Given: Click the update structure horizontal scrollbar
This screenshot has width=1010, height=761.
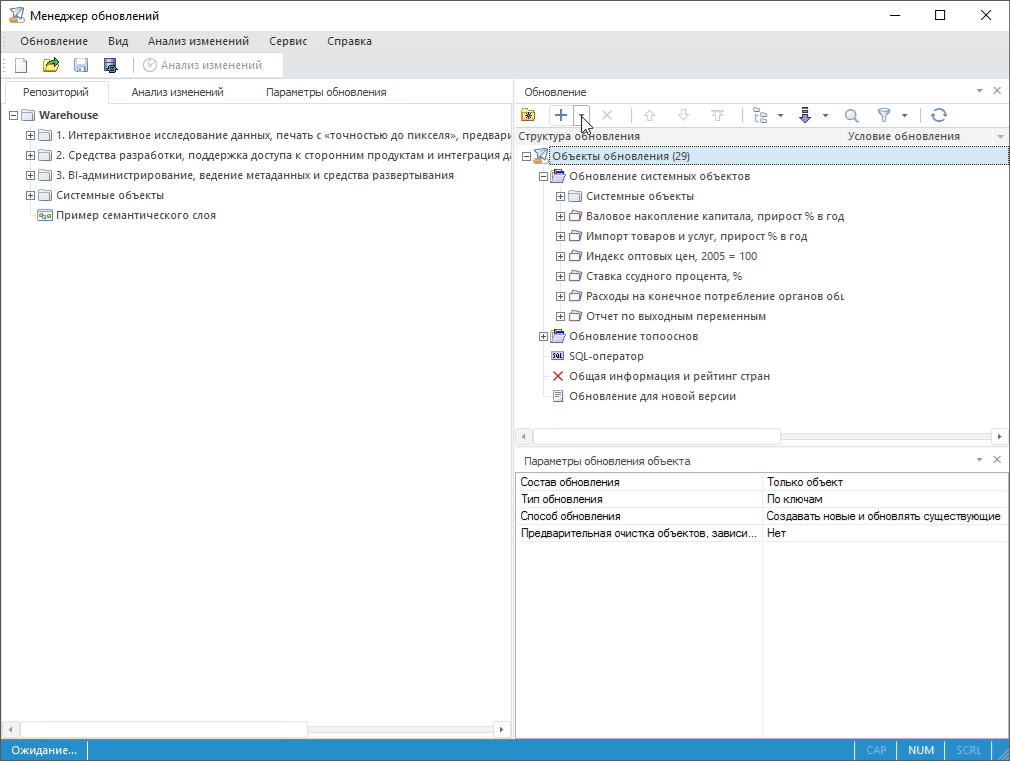Looking at the screenshot, I should click(656, 437).
